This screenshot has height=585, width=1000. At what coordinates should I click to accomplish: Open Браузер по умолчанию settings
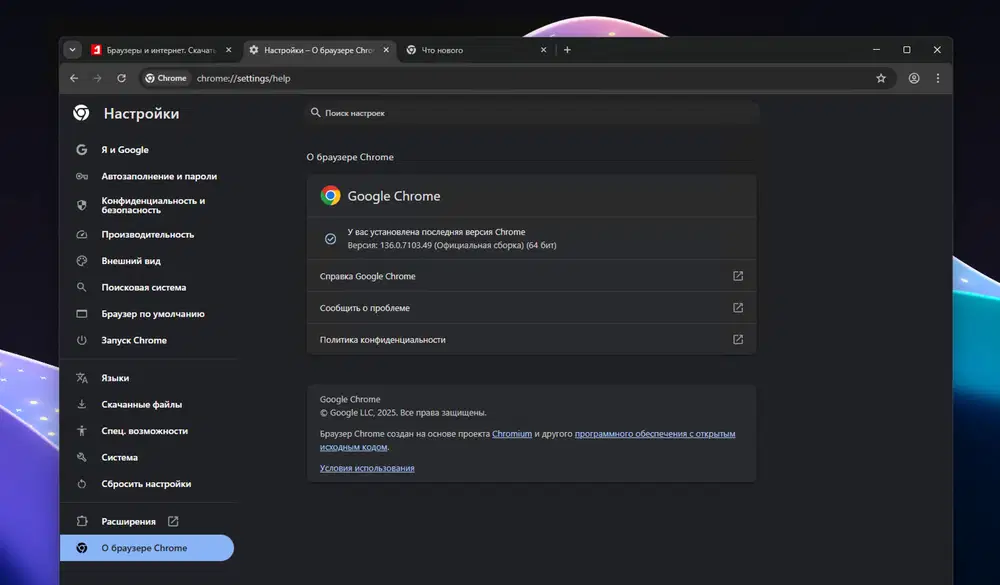click(x=152, y=314)
